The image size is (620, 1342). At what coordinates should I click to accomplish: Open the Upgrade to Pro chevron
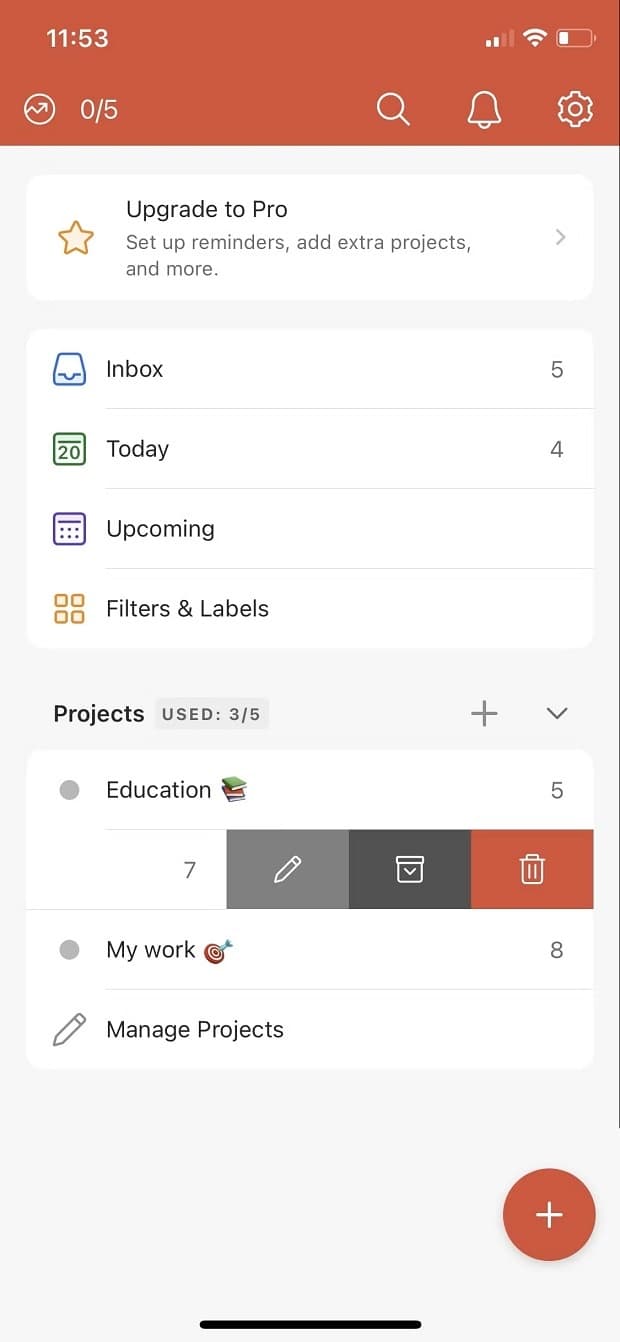coord(560,237)
